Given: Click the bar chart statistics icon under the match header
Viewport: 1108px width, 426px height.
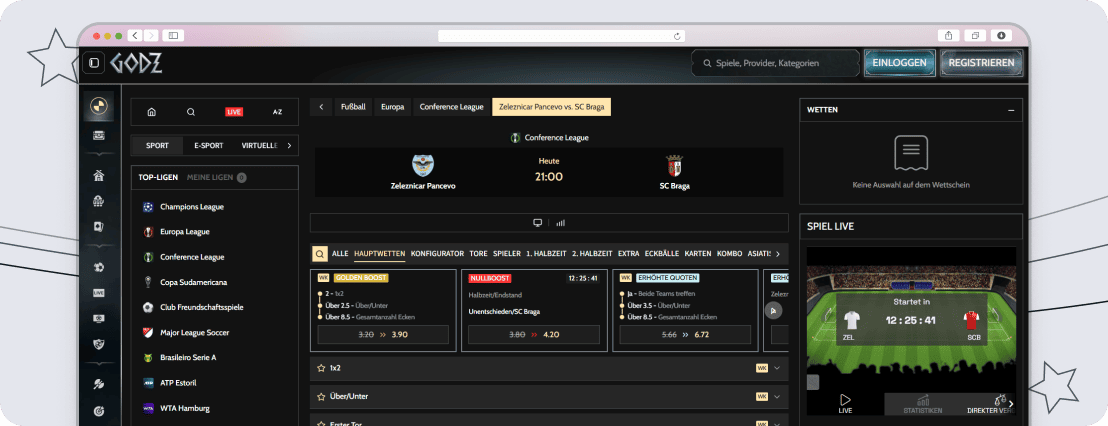Looking at the screenshot, I should [x=560, y=223].
